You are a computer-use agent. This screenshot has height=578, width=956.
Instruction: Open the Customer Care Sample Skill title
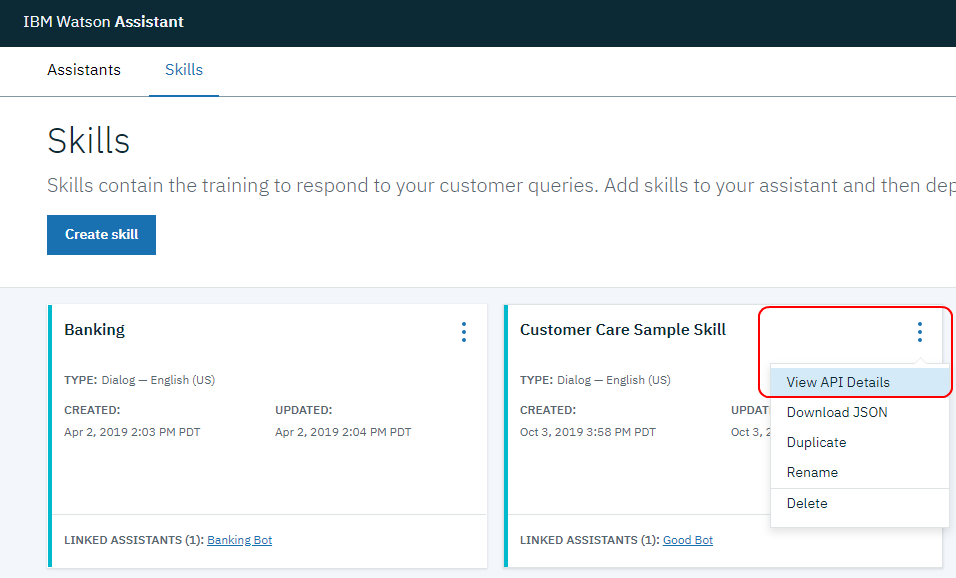622,330
